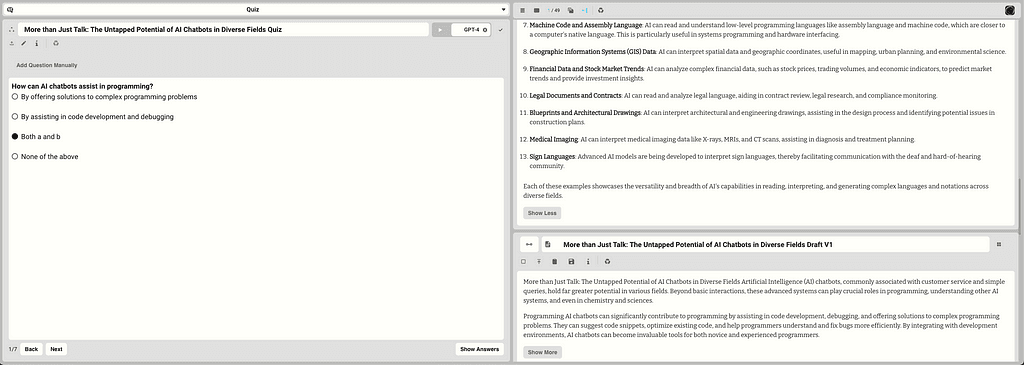Click the list view icon in top-right toolbar
This screenshot has width=1024, height=365.
pos(522,10)
